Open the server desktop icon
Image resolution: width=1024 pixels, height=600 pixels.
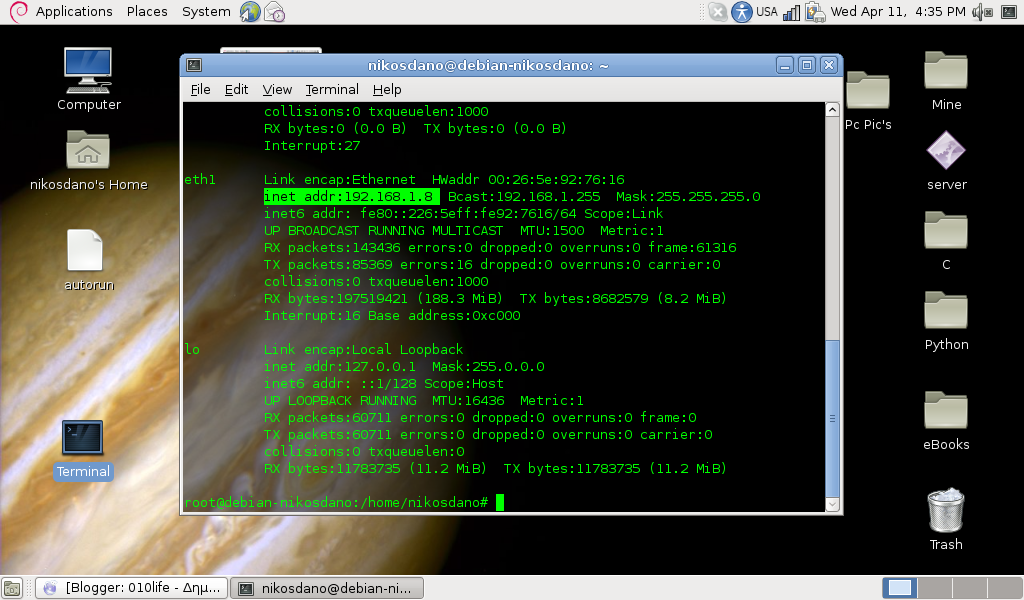[x=946, y=150]
